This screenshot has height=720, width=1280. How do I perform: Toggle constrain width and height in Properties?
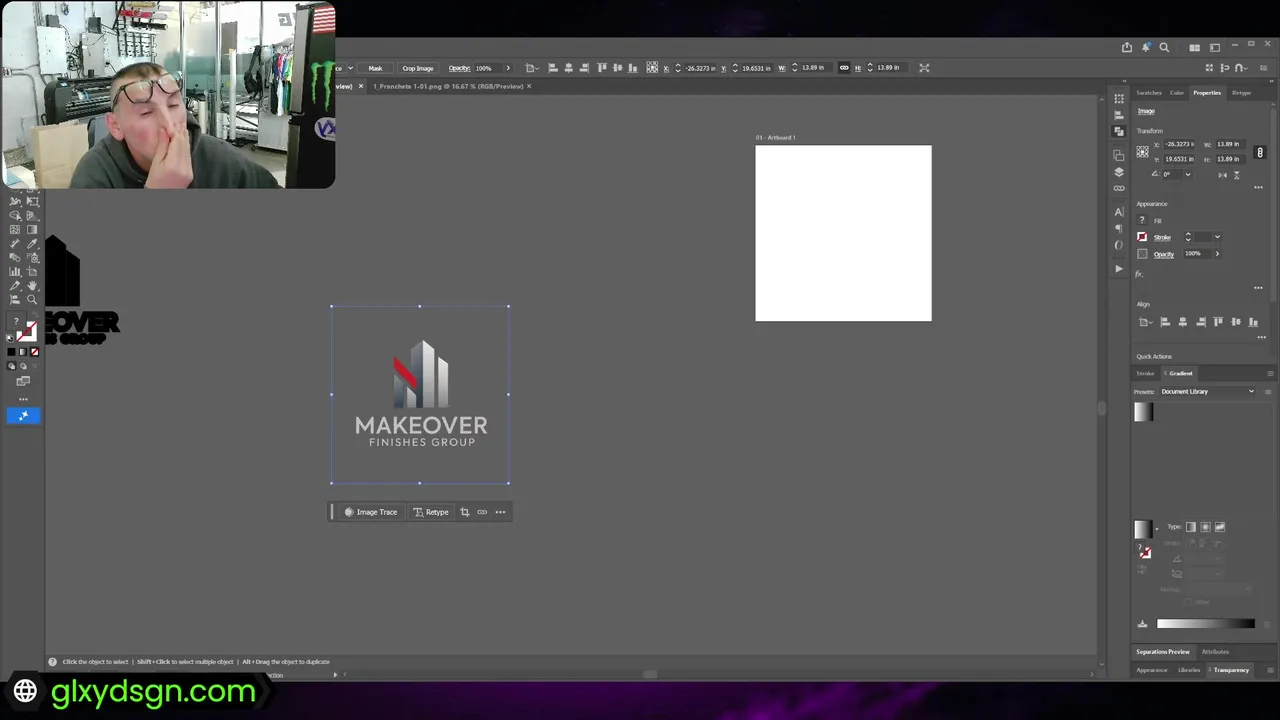pos(1260,152)
